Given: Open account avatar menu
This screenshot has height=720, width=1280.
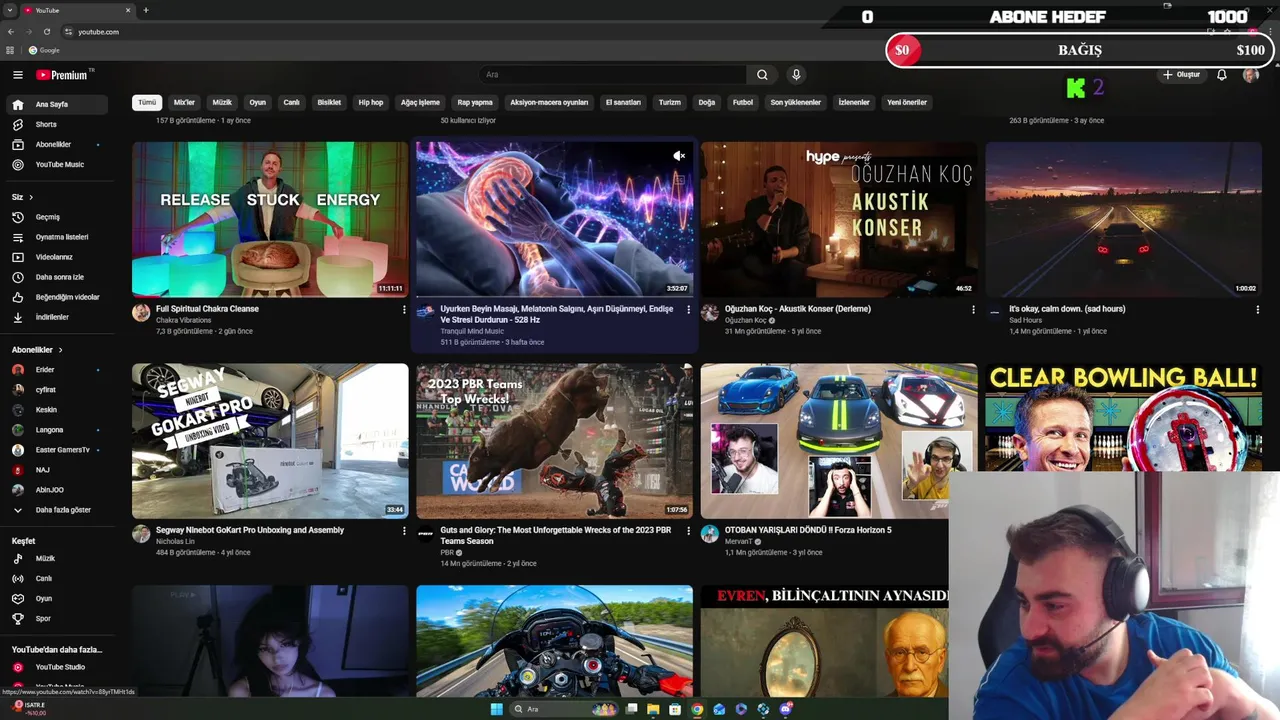Looking at the screenshot, I should [1250, 75].
